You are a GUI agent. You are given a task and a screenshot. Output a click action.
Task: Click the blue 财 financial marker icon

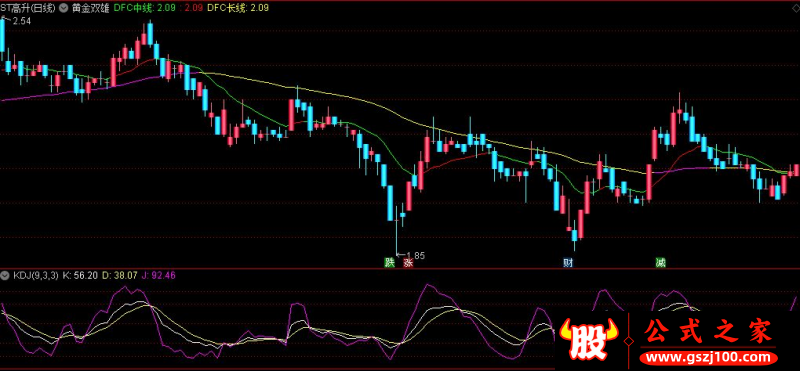click(x=567, y=263)
